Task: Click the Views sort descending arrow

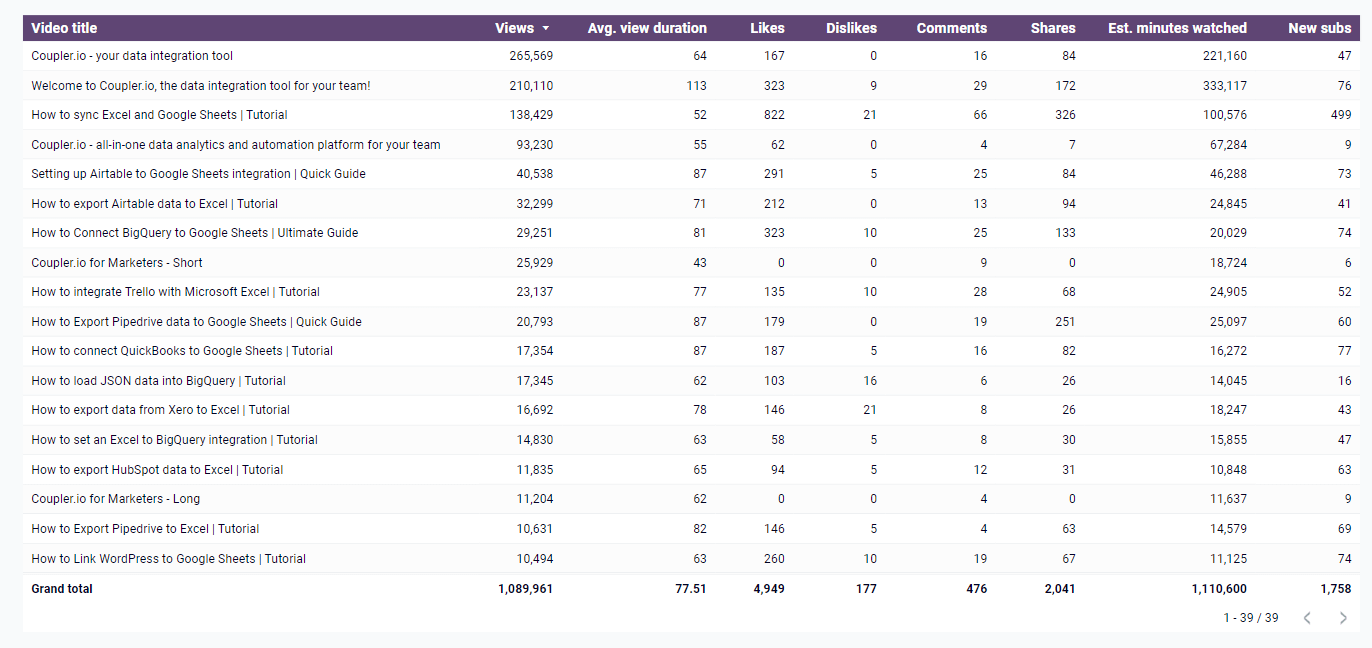Action: [x=545, y=28]
